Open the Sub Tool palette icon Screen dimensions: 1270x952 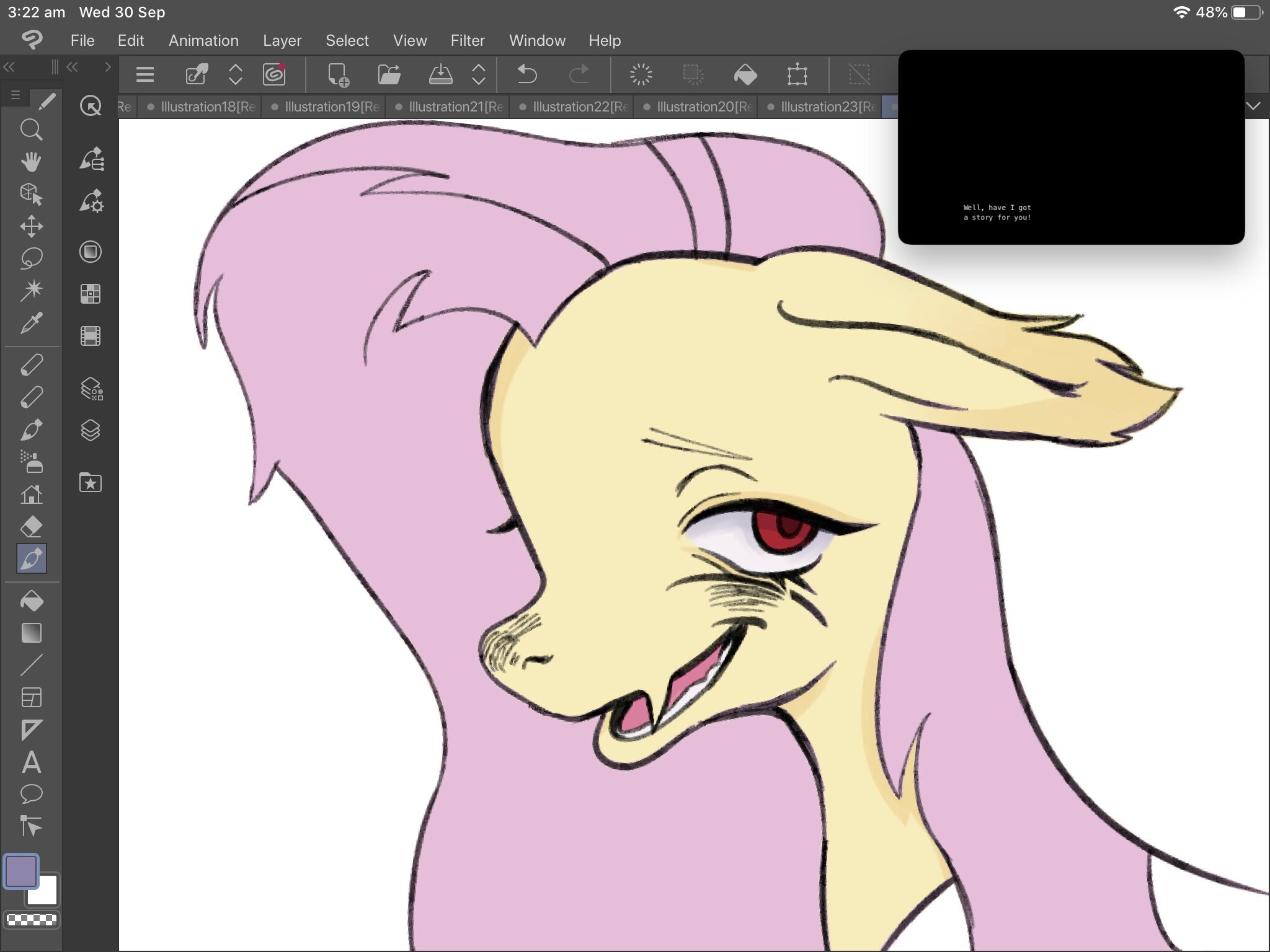[x=91, y=159]
